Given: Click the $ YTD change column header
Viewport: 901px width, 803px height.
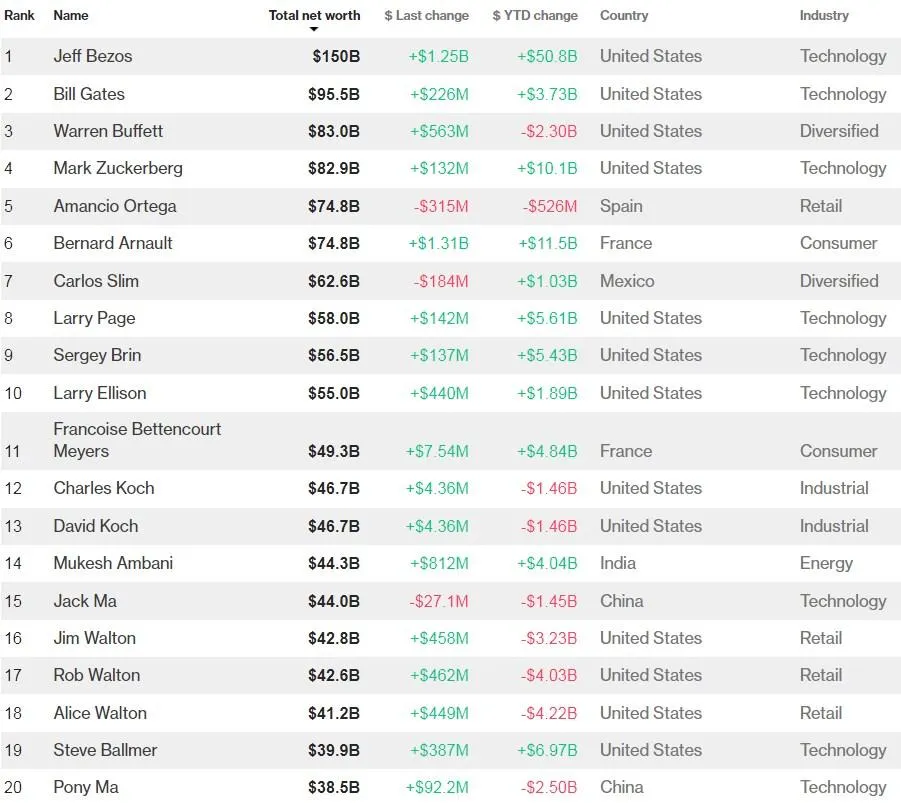Looking at the screenshot, I should click(535, 15).
